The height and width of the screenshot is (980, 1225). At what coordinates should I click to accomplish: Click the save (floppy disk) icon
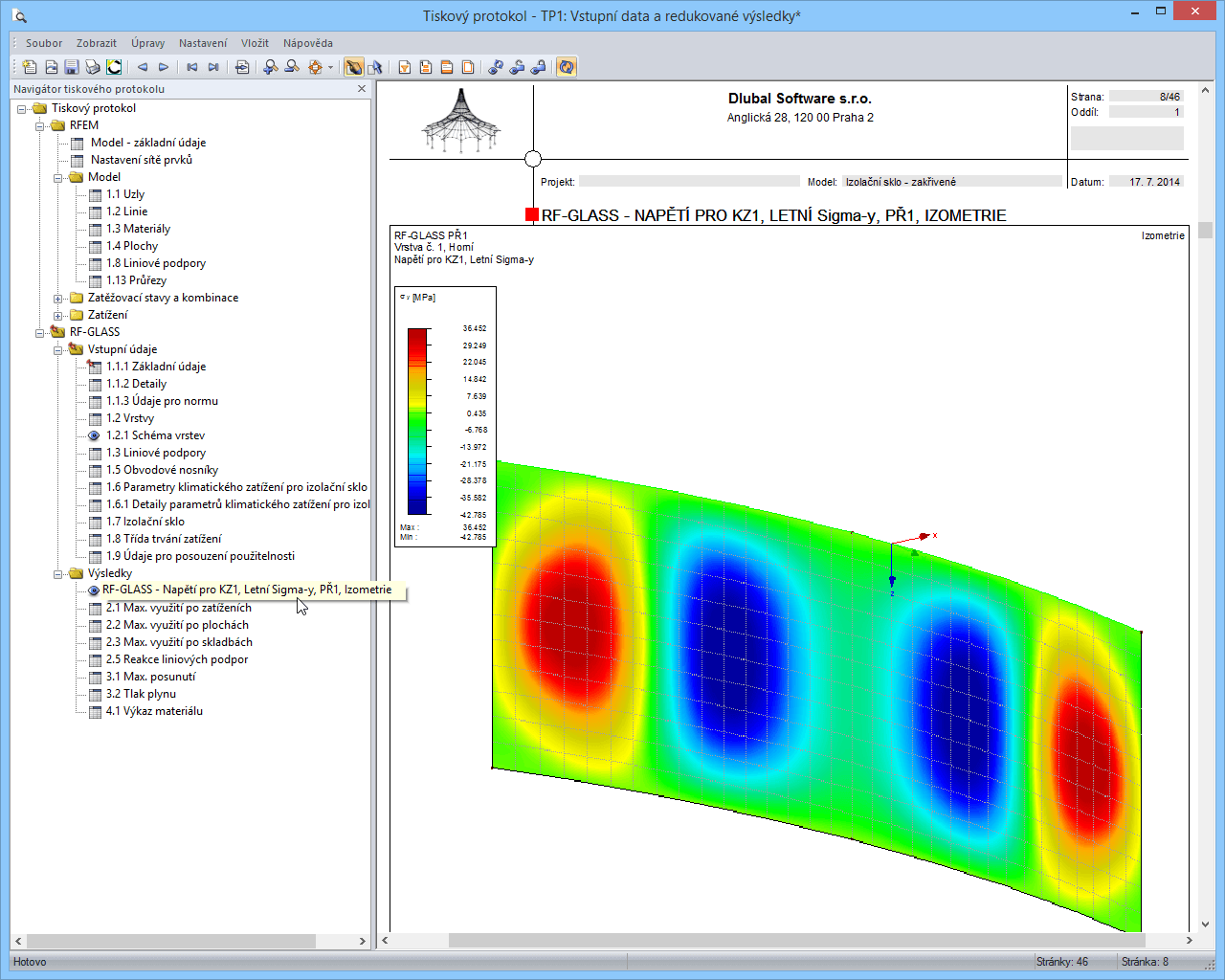click(72, 67)
